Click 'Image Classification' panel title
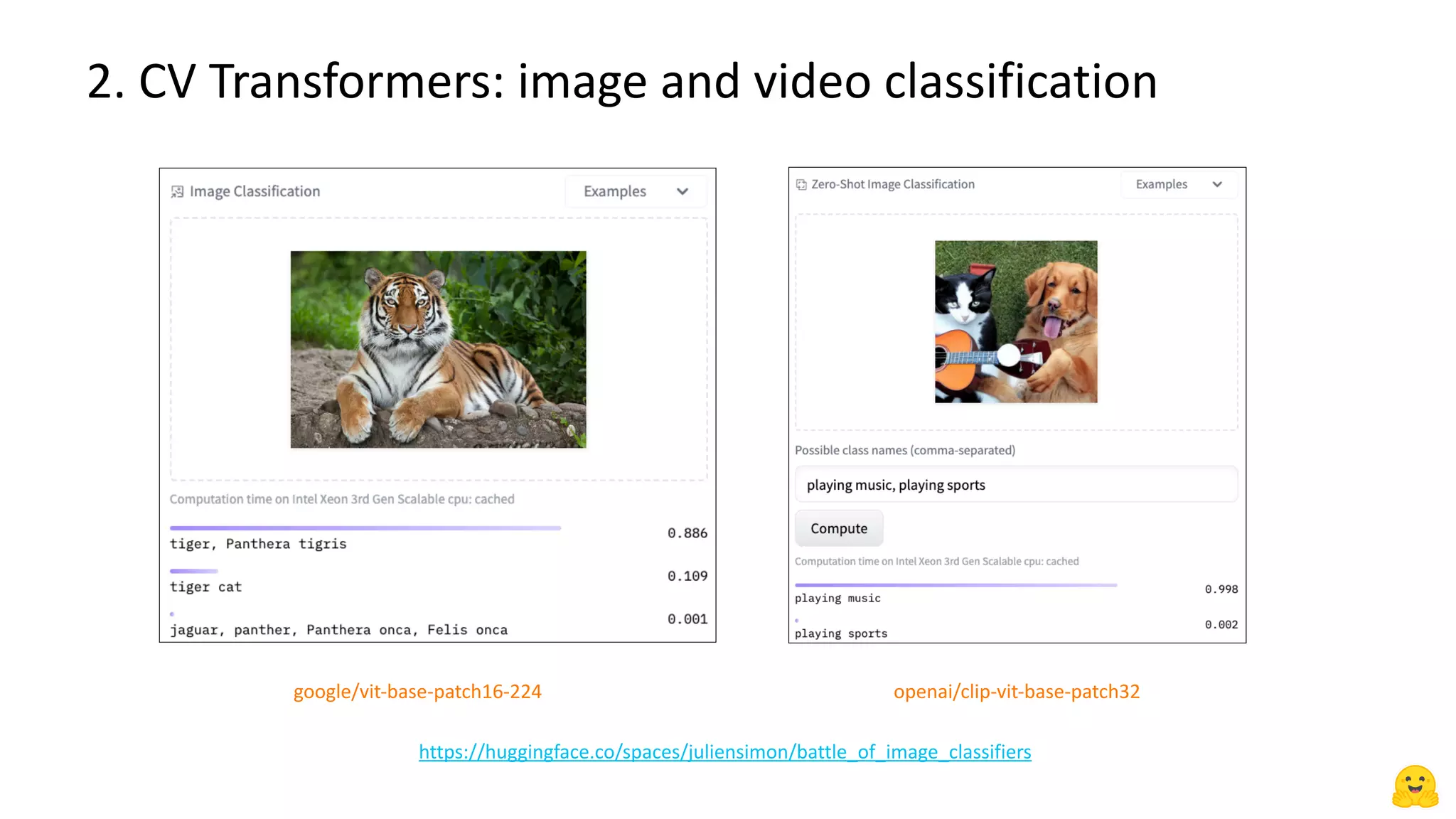Viewport: 1456px width, 819px height. pos(255,191)
